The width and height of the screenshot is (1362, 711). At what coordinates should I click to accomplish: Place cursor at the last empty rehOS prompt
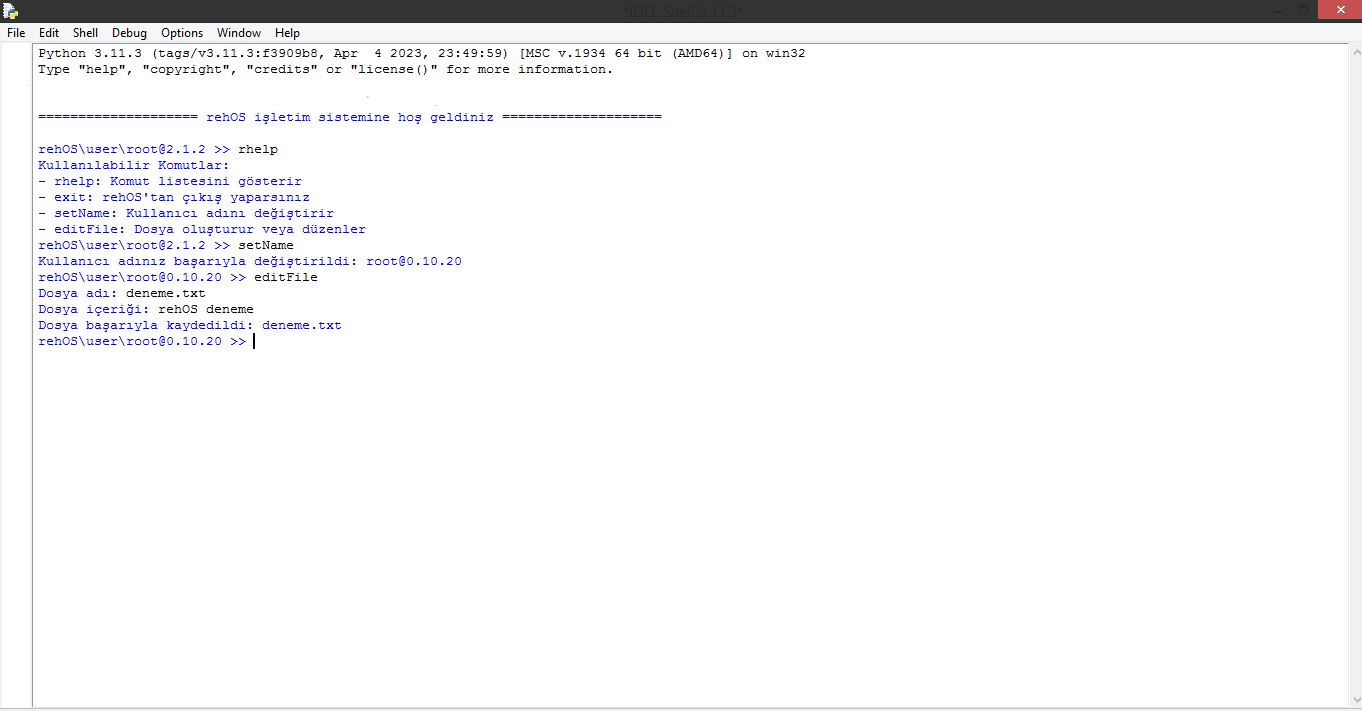click(254, 341)
